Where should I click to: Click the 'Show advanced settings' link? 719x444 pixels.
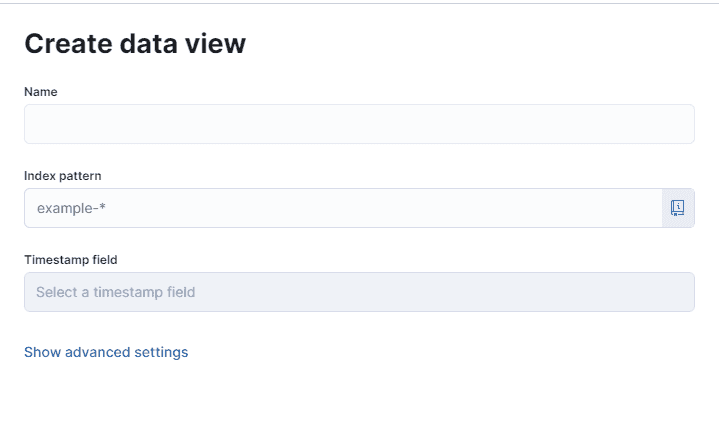pyautogui.click(x=106, y=352)
